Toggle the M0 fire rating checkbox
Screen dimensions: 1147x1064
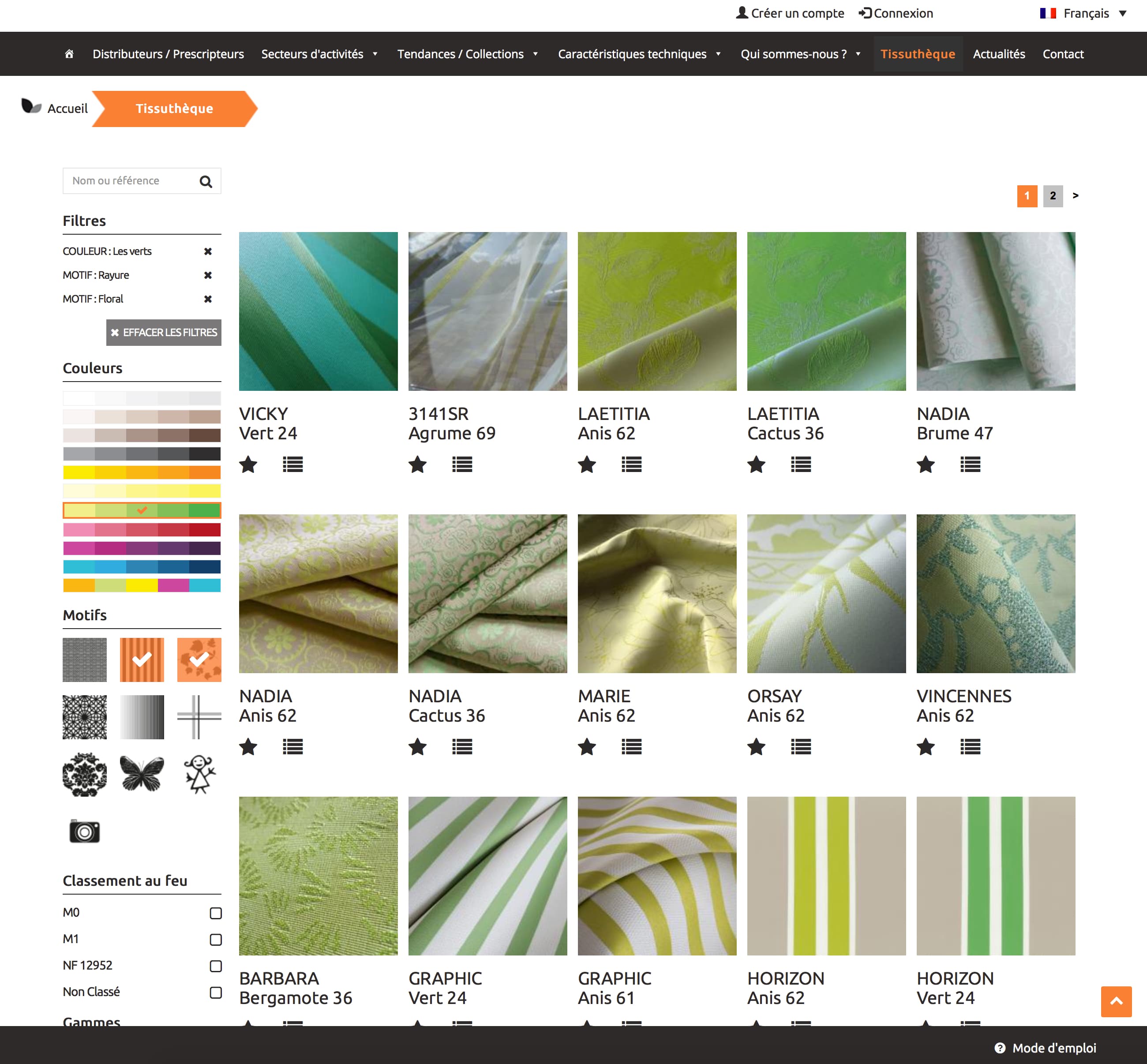point(215,913)
